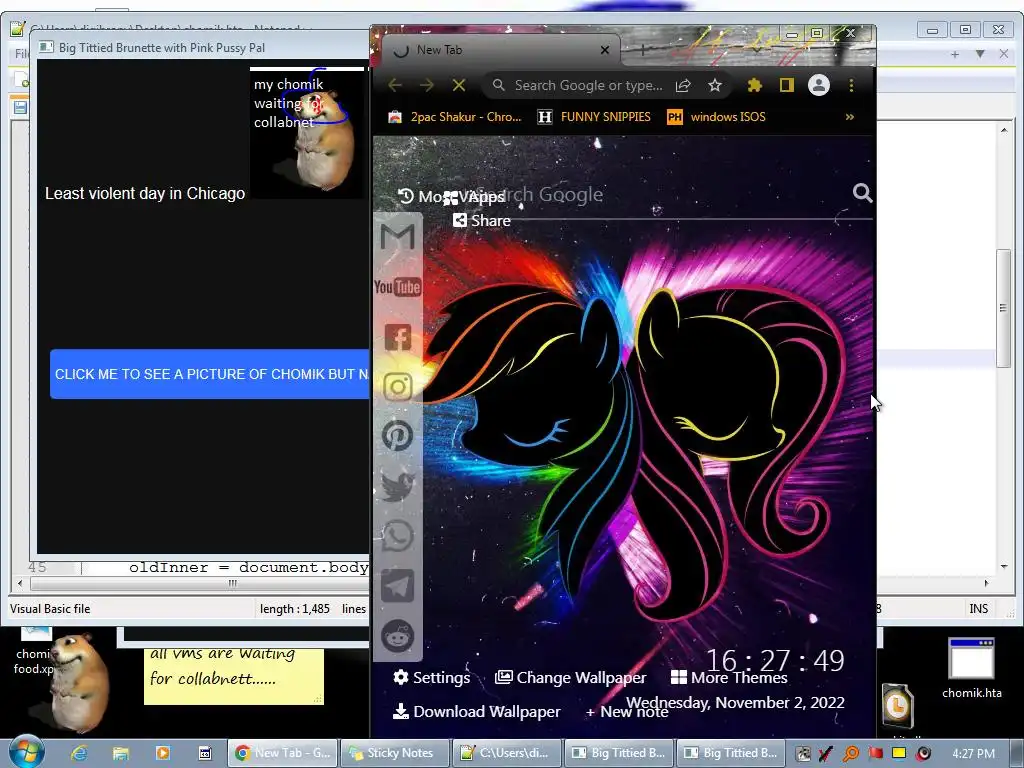
Task: Open Chrome's three-dot menu
Action: click(x=851, y=85)
